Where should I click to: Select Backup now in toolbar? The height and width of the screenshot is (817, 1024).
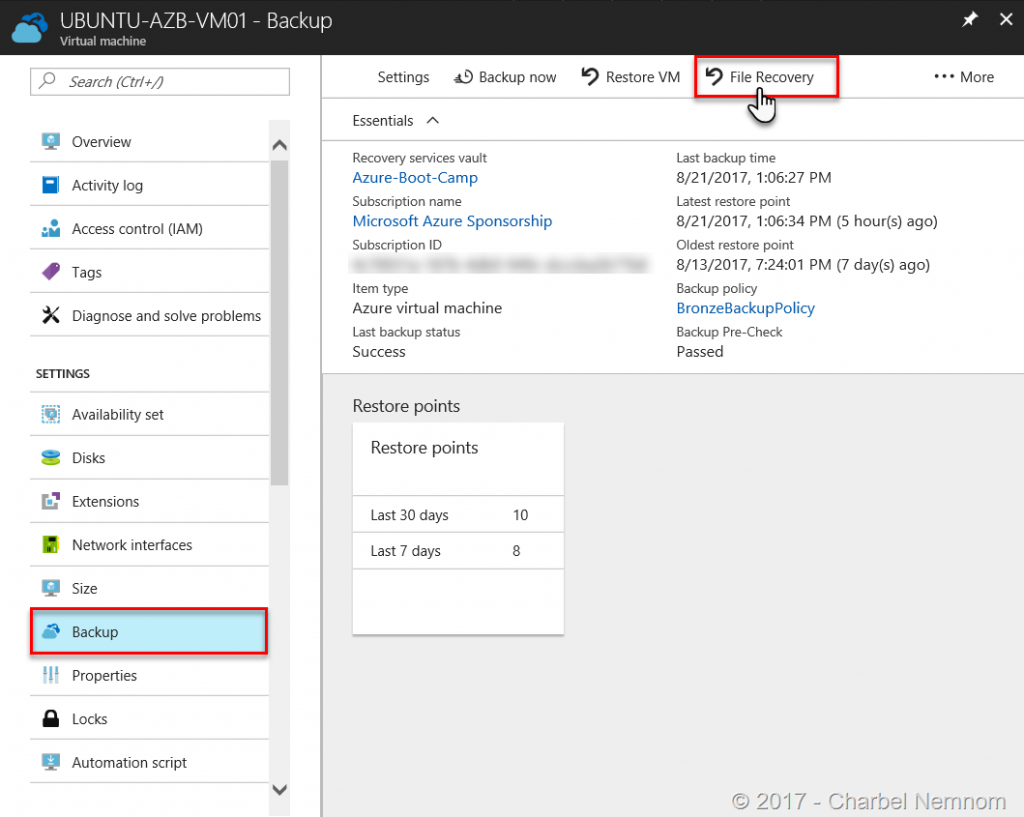tap(505, 77)
